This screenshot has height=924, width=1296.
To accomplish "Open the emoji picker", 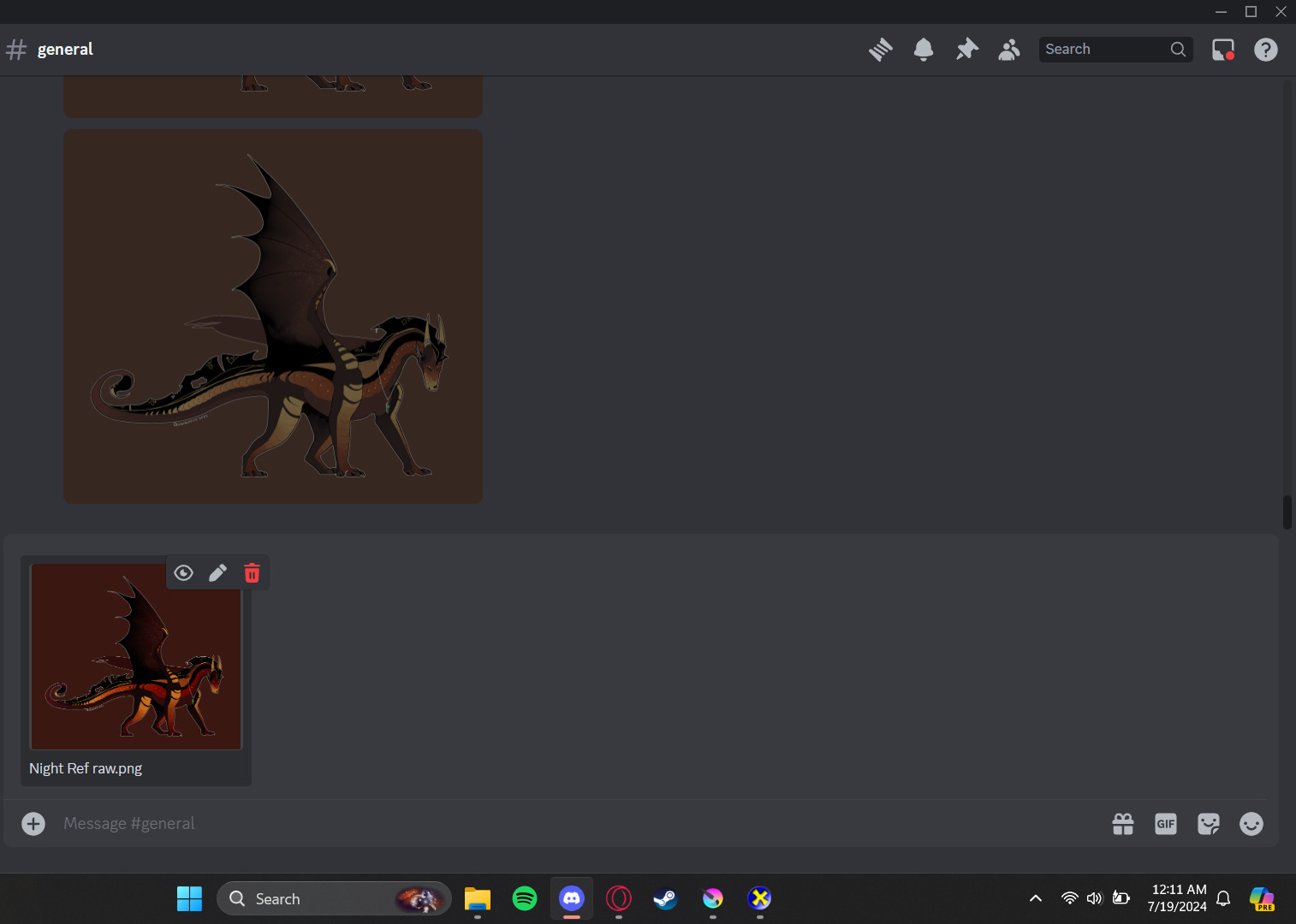I will pyautogui.click(x=1251, y=824).
